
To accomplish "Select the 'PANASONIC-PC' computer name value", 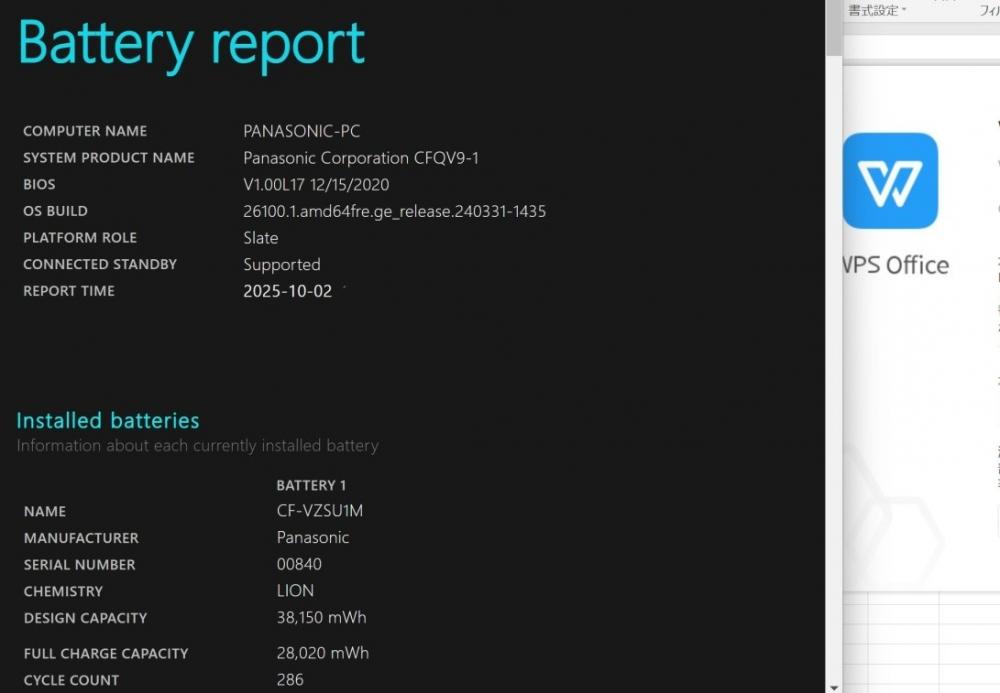I will click(302, 131).
